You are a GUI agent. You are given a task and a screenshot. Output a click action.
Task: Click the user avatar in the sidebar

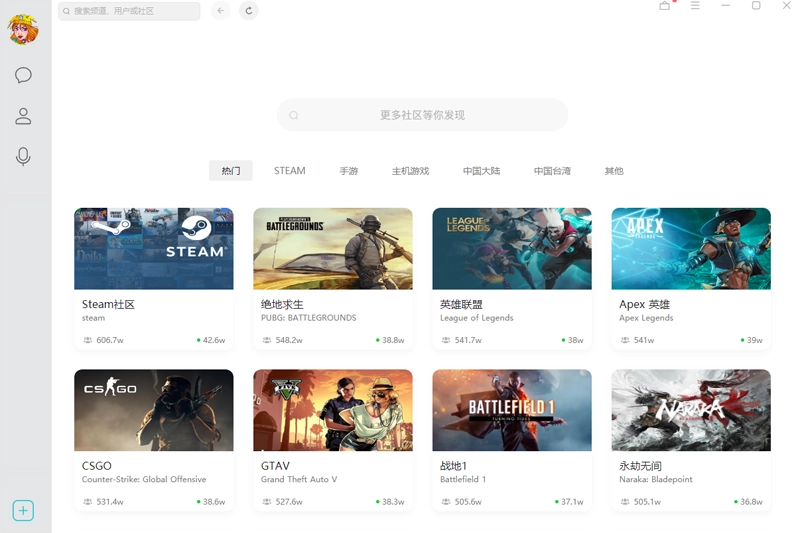(x=23, y=29)
